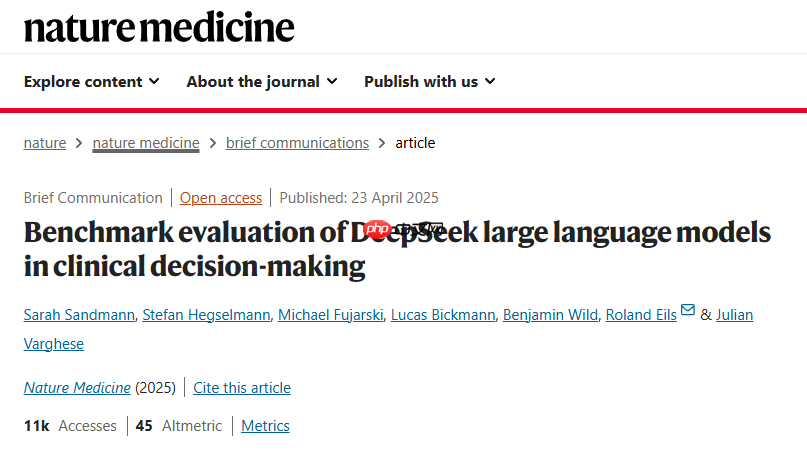The image size is (807, 459).
Task: Open author Benjamin Wild's details
Action: (550, 315)
